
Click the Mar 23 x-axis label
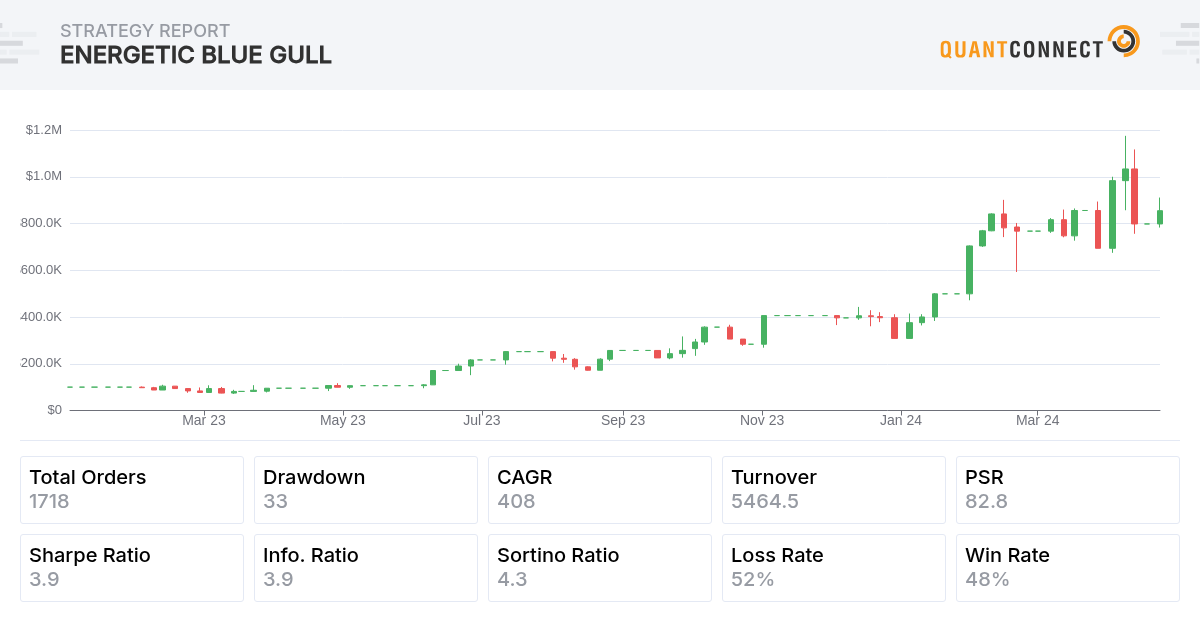pyautogui.click(x=204, y=420)
